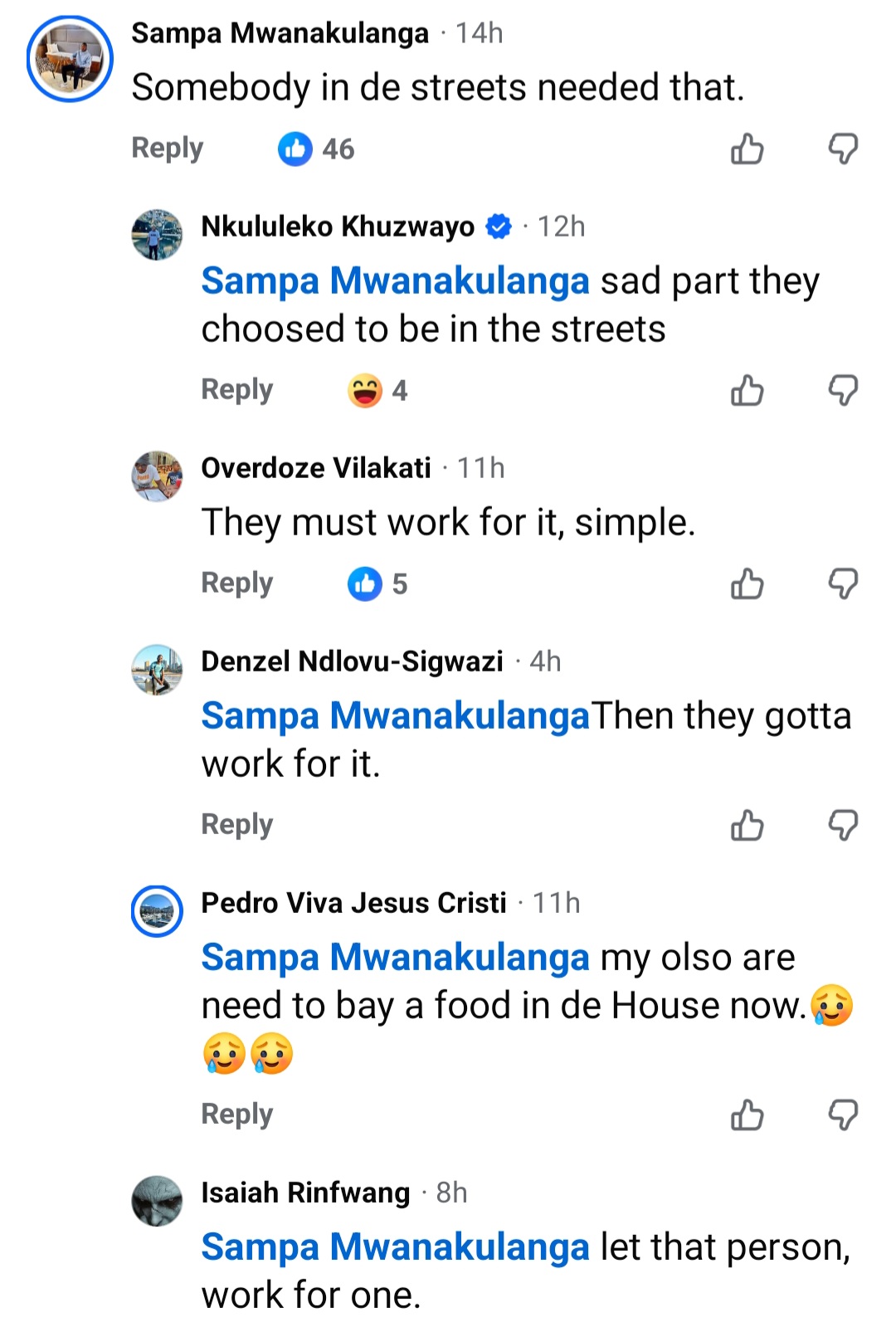Open Pedro Viva Jesus Cristi's profile name

[353, 902]
